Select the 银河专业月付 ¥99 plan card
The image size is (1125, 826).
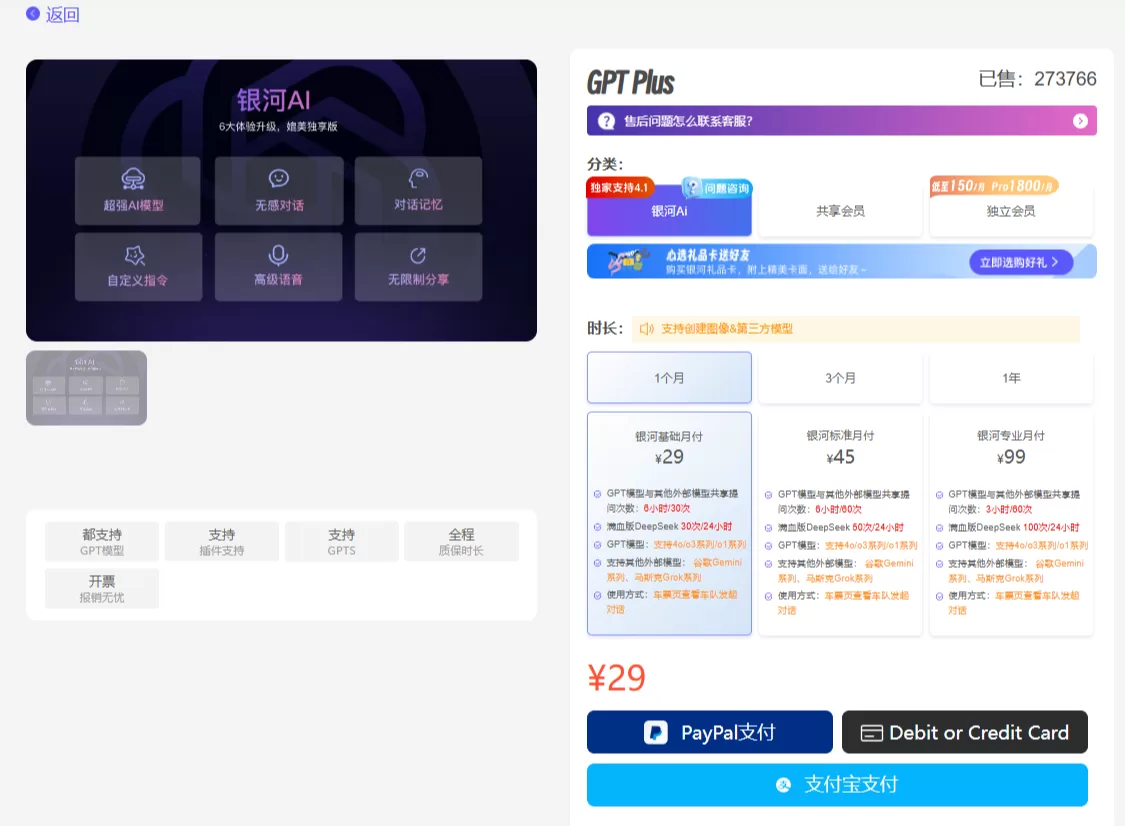pyautogui.click(x=1011, y=523)
